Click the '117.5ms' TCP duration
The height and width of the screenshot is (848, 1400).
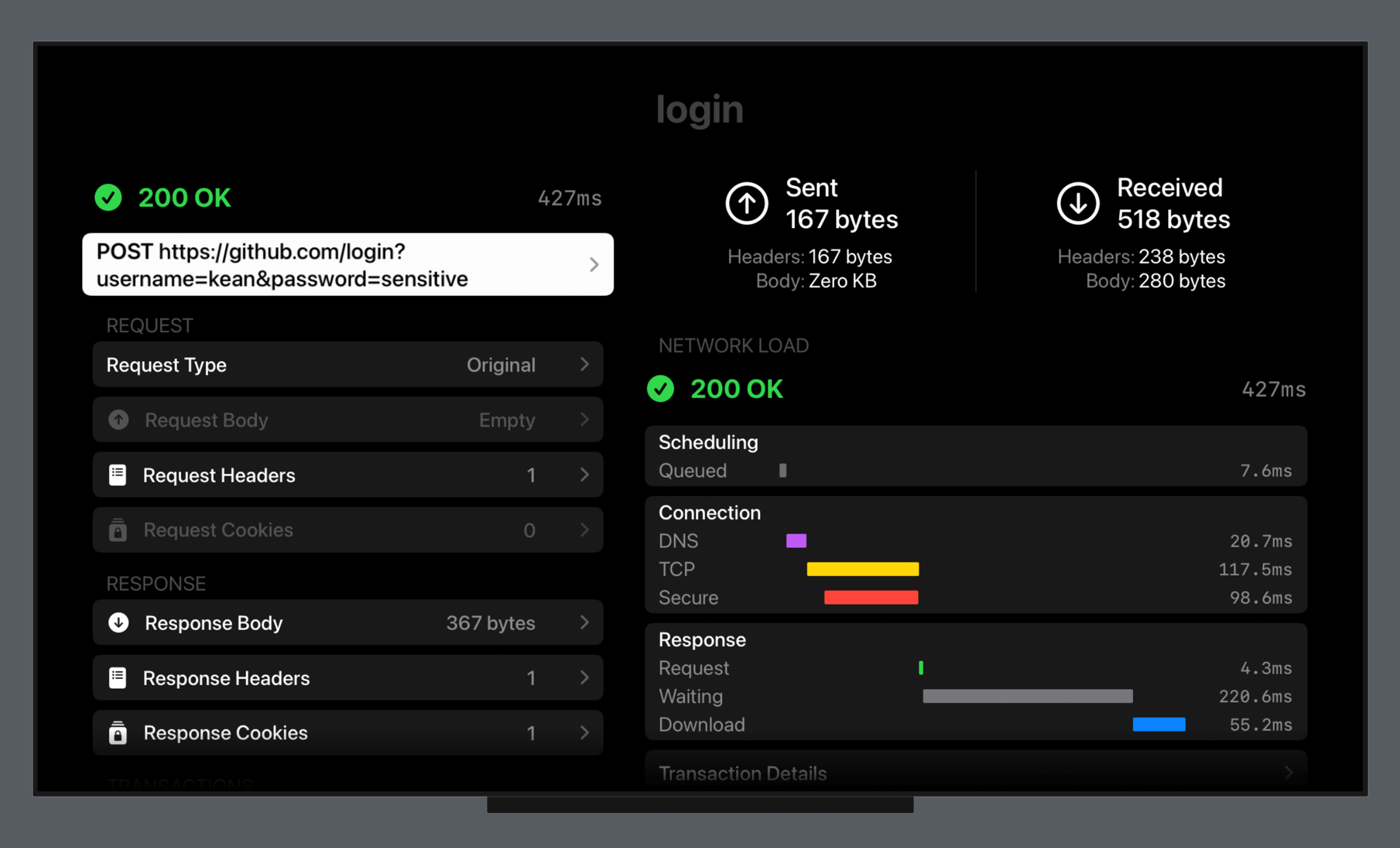pos(1255,569)
